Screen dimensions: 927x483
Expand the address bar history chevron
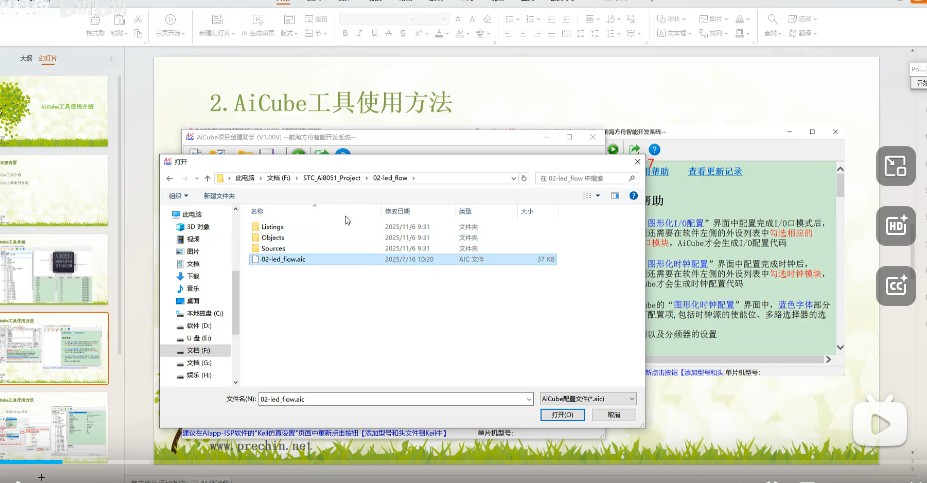(513, 178)
